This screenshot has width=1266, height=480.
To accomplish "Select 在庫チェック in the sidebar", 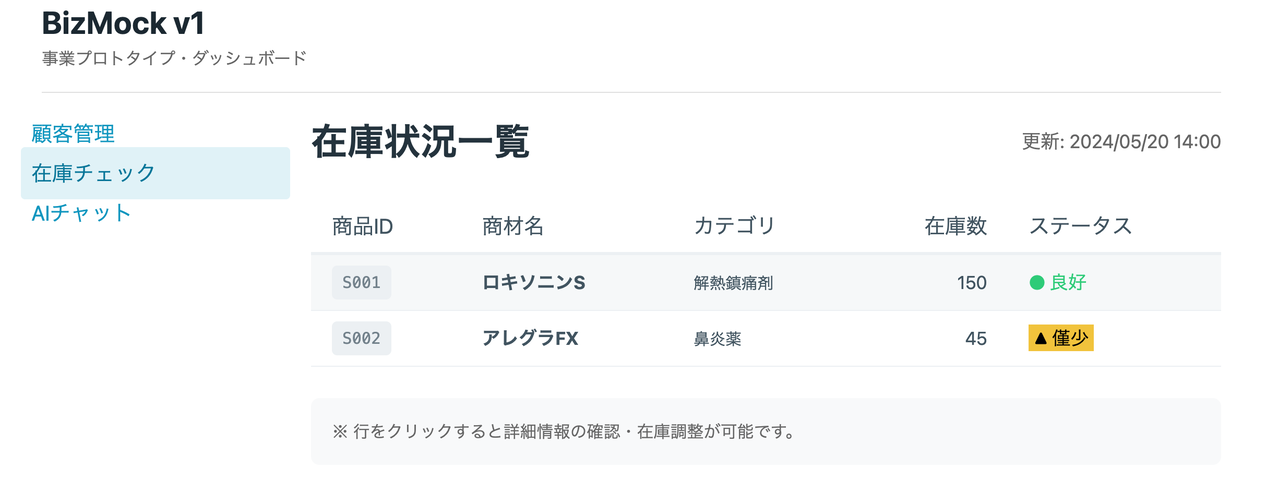I will point(94,173).
